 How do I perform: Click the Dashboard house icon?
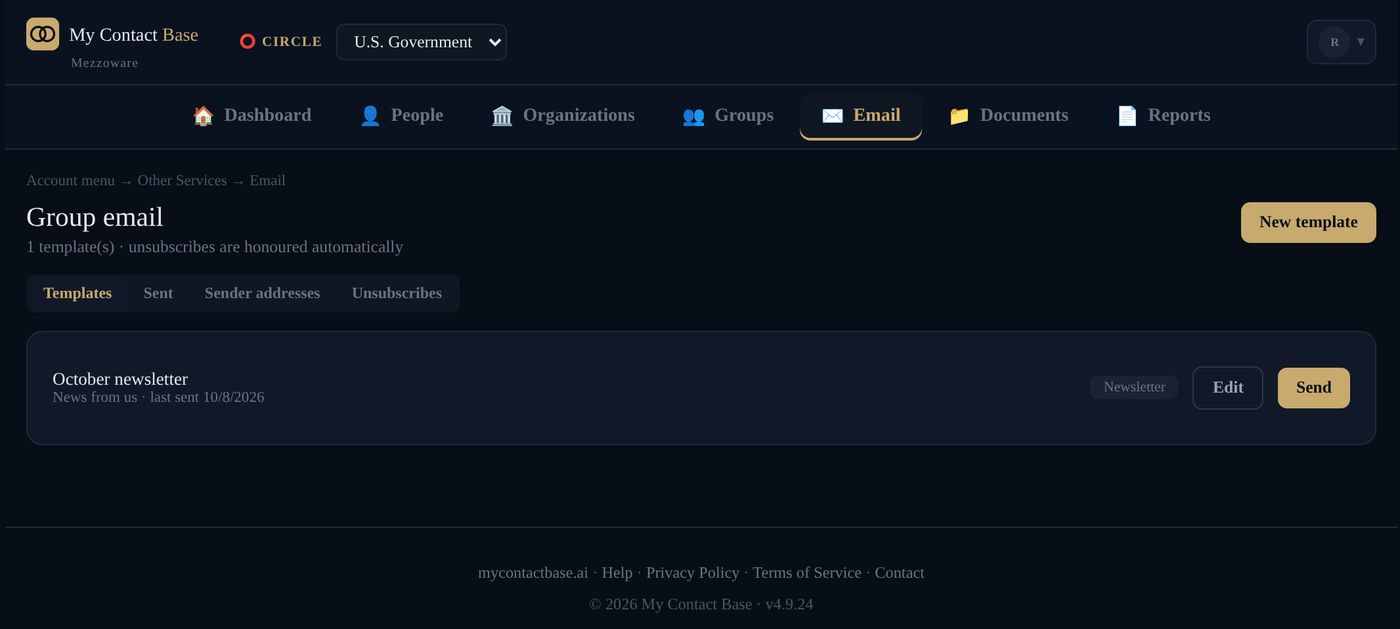(203, 116)
